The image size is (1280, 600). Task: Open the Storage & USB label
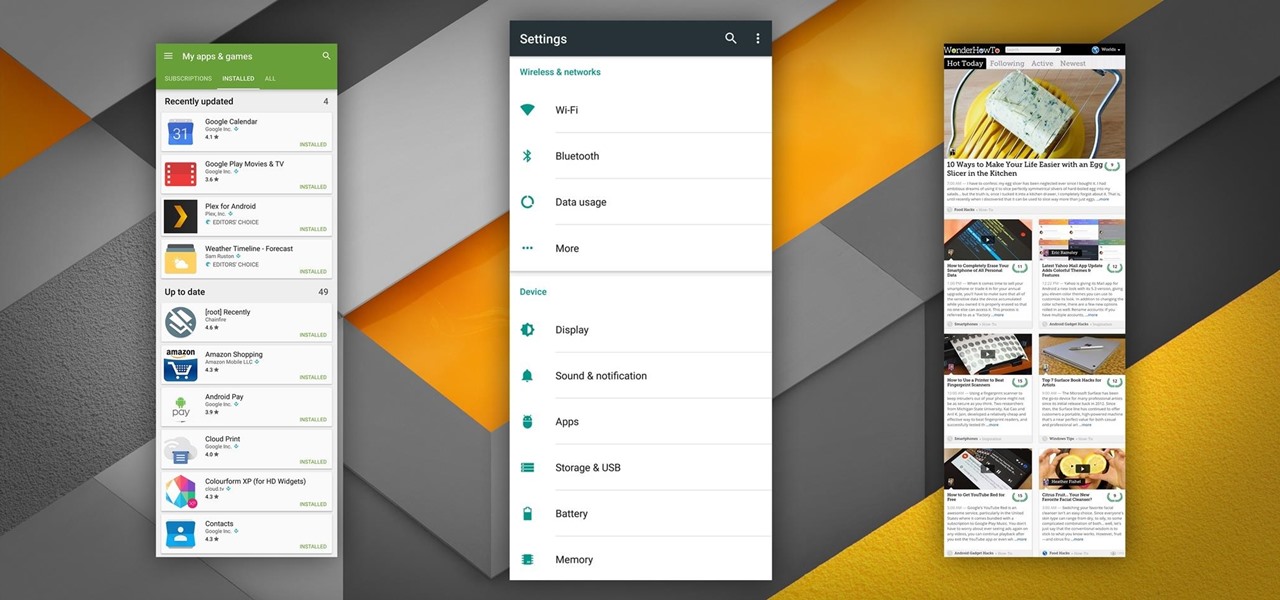(x=588, y=468)
